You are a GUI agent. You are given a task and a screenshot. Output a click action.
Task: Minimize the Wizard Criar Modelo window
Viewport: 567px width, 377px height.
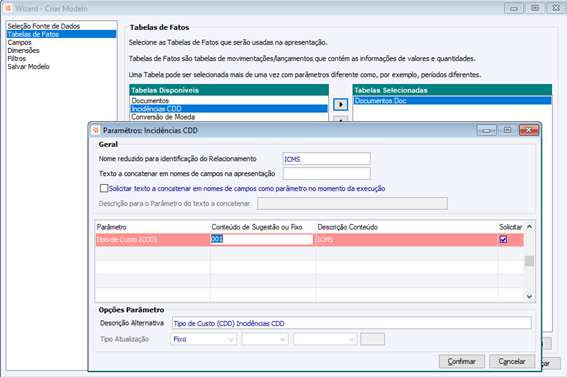(514, 8)
